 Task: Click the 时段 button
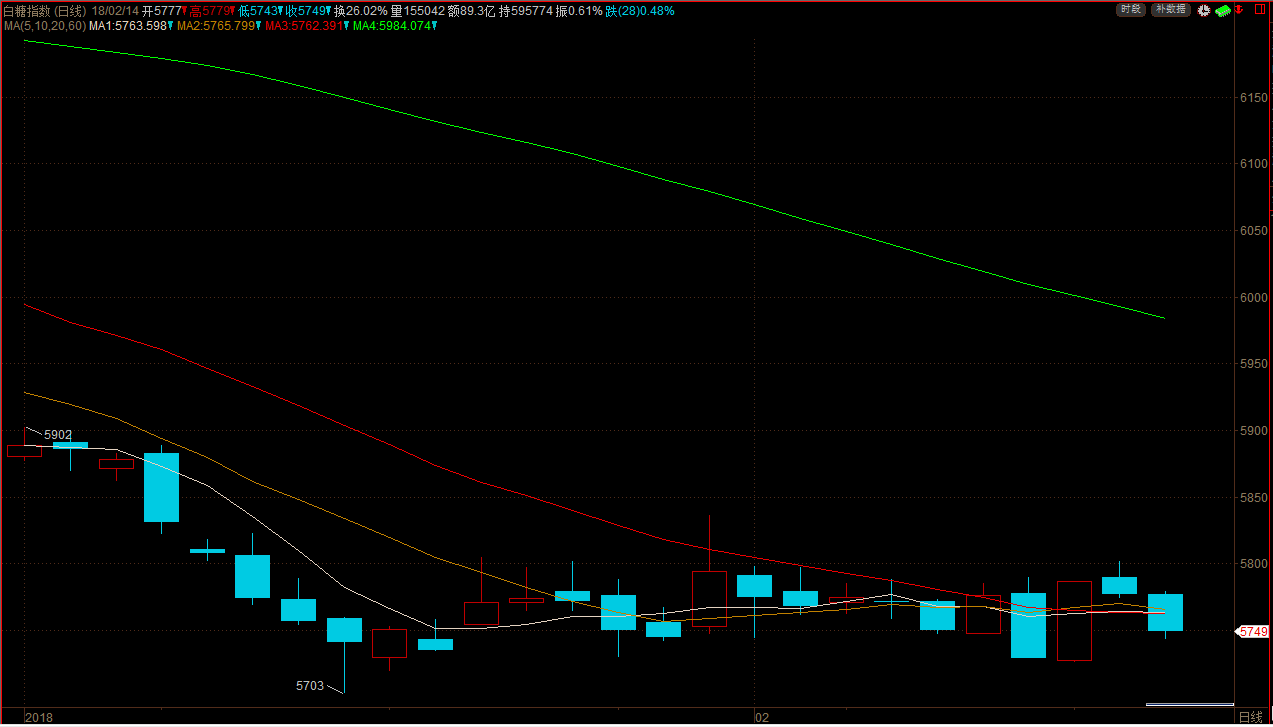pos(1131,10)
